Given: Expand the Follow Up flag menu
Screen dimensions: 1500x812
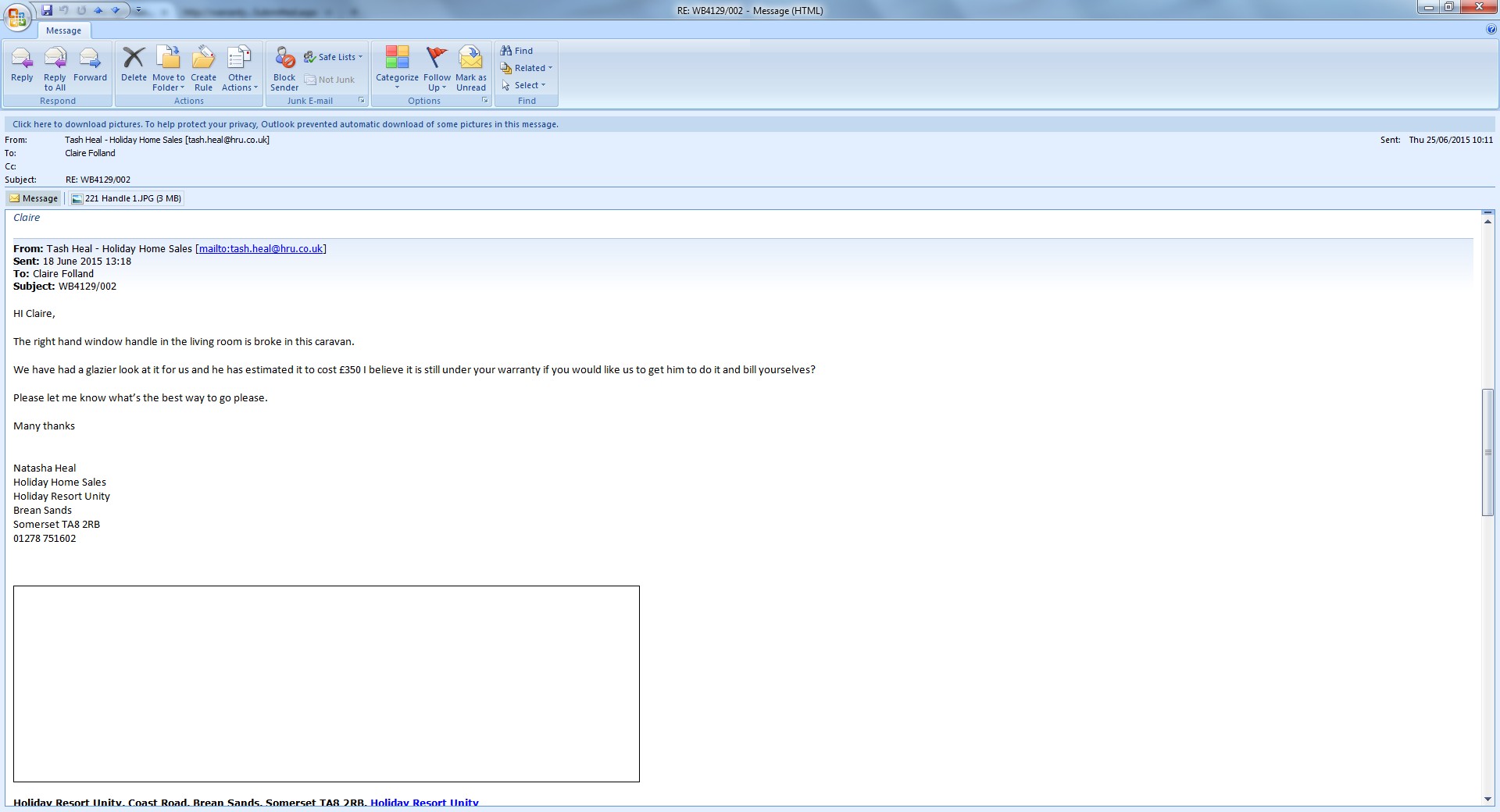Looking at the screenshot, I should (437, 69).
